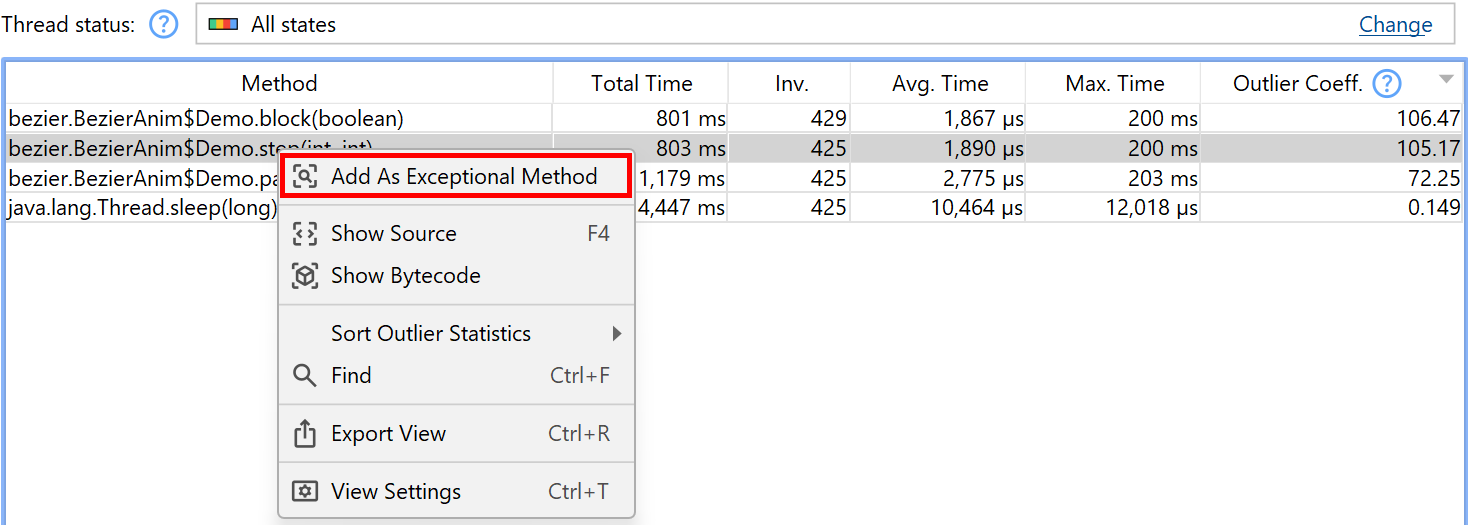Sort by the Method column header
This screenshot has height=525, width=1468.
pos(279,84)
